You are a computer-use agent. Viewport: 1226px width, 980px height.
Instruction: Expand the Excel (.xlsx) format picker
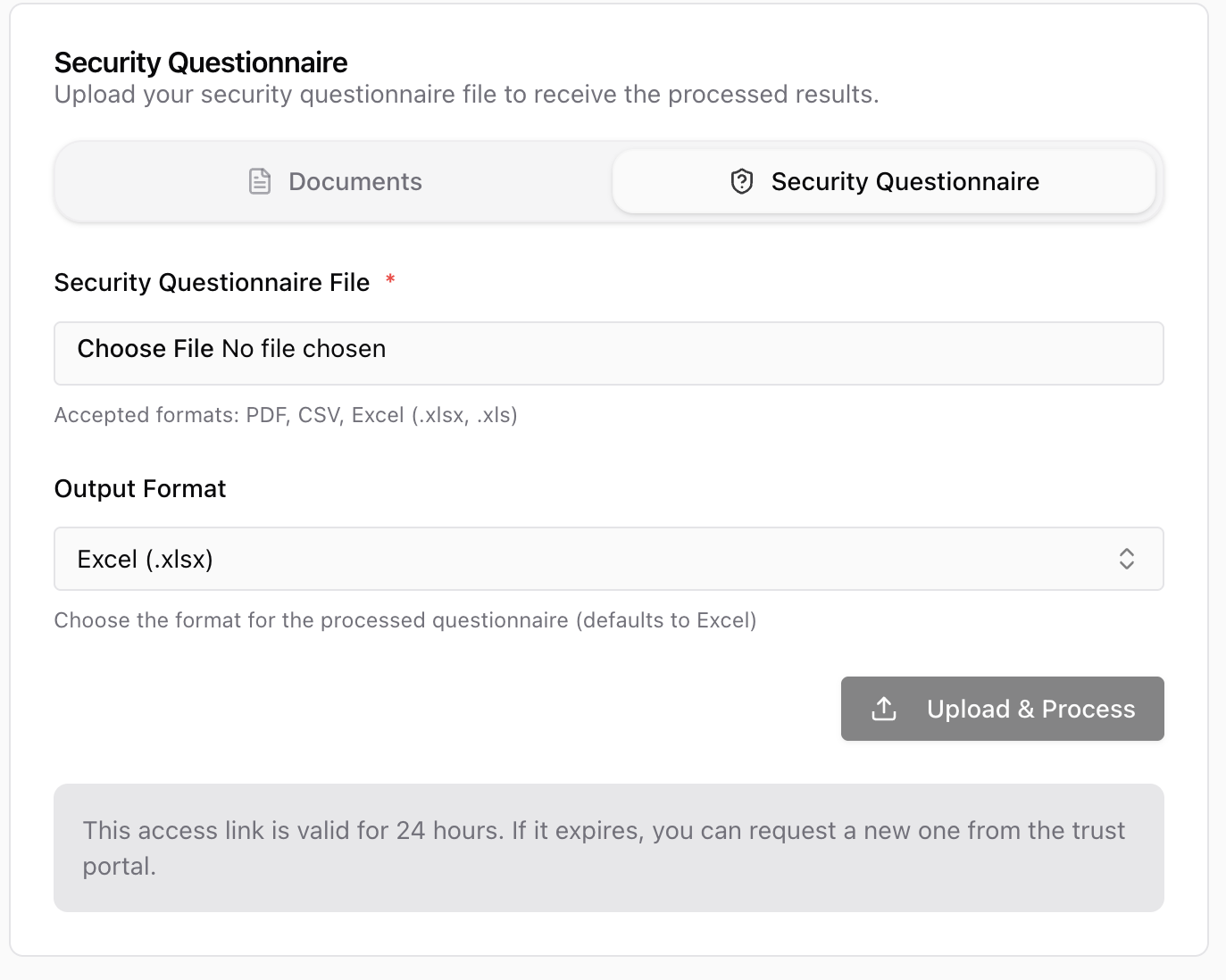click(x=609, y=559)
